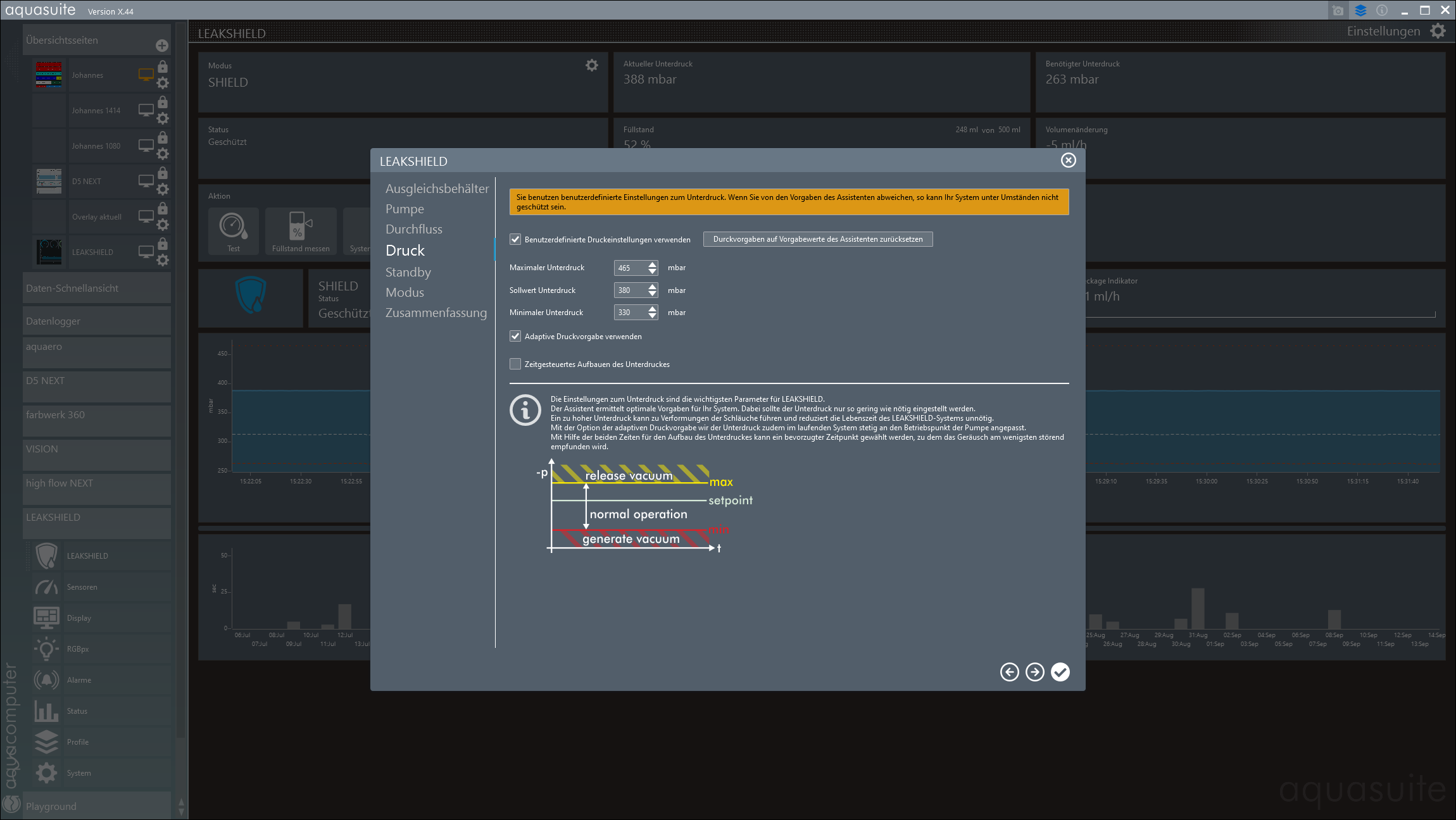This screenshot has height=820, width=1456.
Task: Increase Maximaler Unterdruck with up arrow
Action: coord(652,264)
